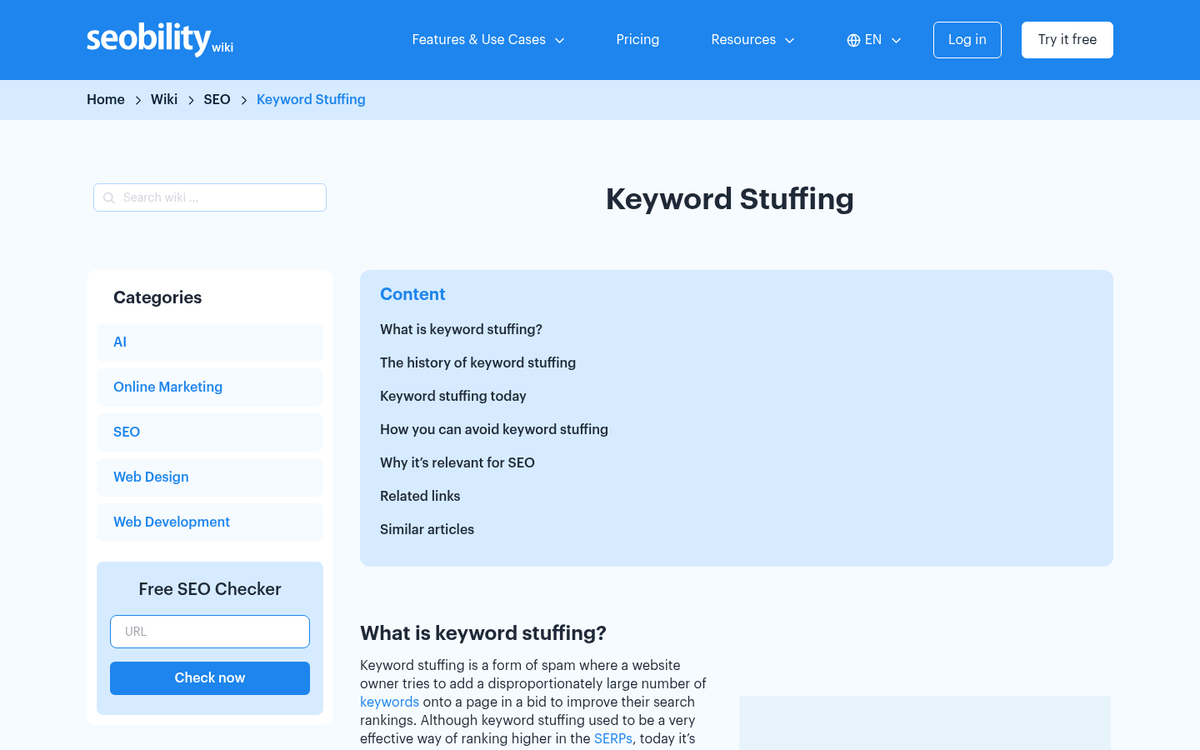Click the magnifier icon in the wiki search
The image size is (1200, 750).
click(x=109, y=198)
